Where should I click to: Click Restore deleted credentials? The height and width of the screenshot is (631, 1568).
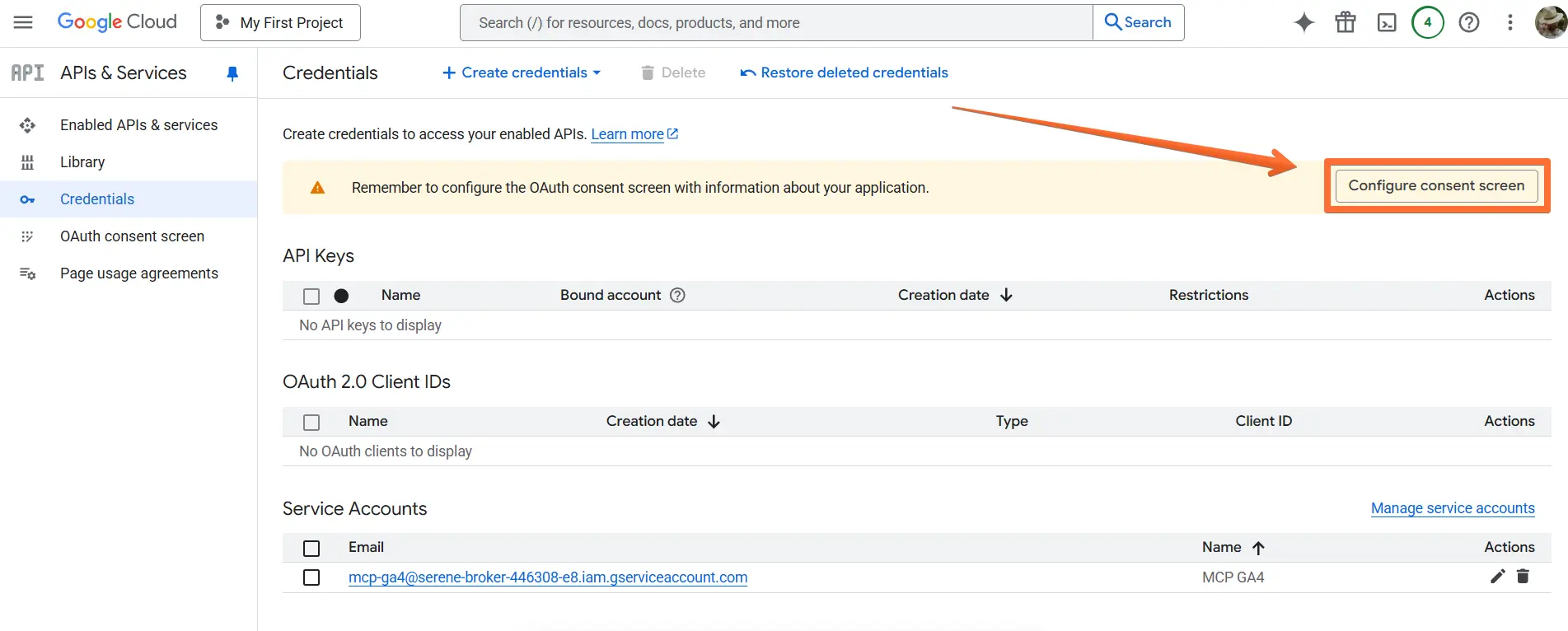tap(845, 72)
